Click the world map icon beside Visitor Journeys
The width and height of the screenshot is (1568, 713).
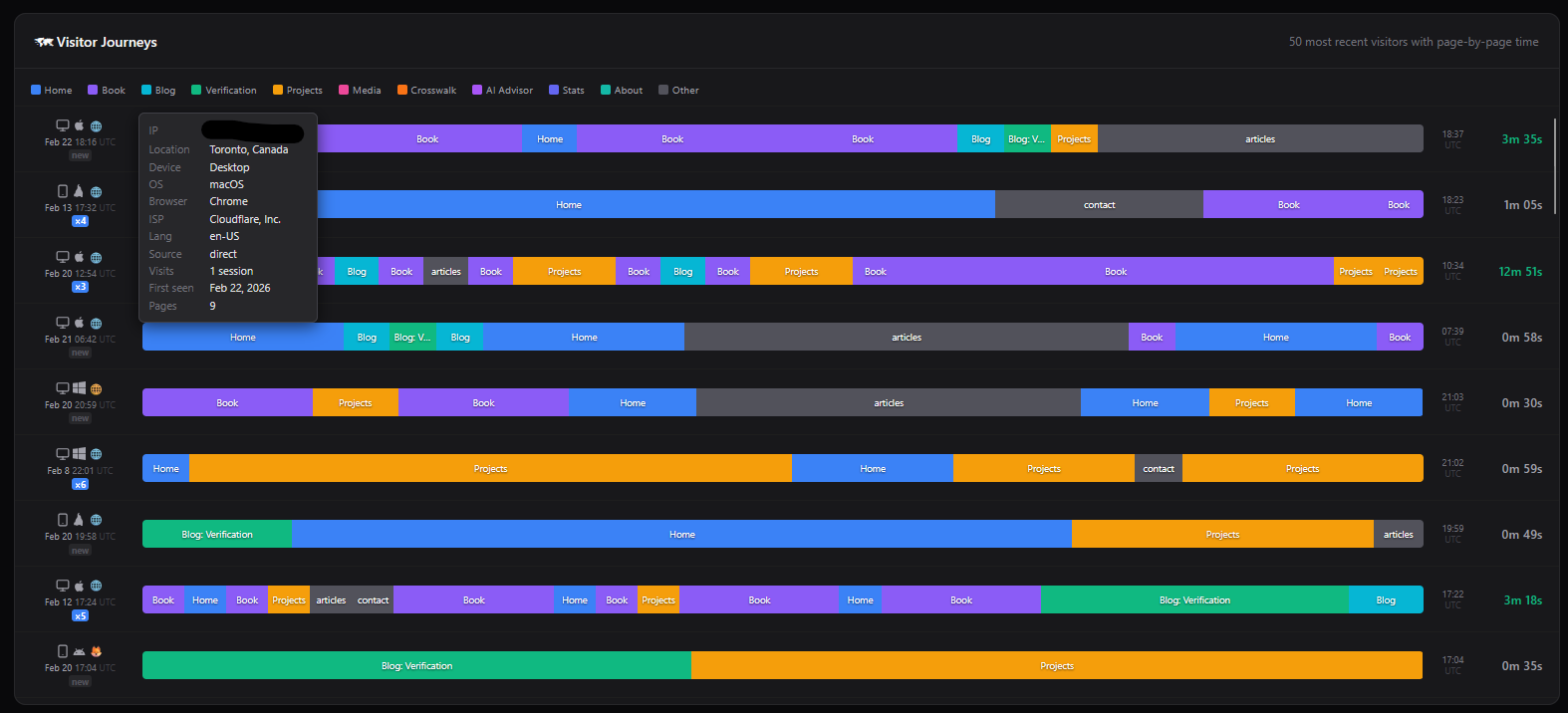click(x=44, y=42)
